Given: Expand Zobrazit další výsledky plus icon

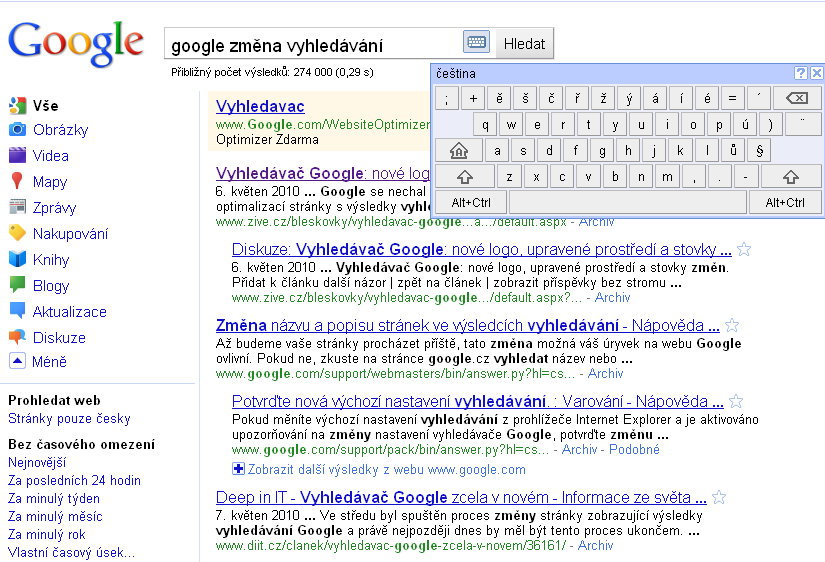Looking at the screenshot, I should 238,469.
